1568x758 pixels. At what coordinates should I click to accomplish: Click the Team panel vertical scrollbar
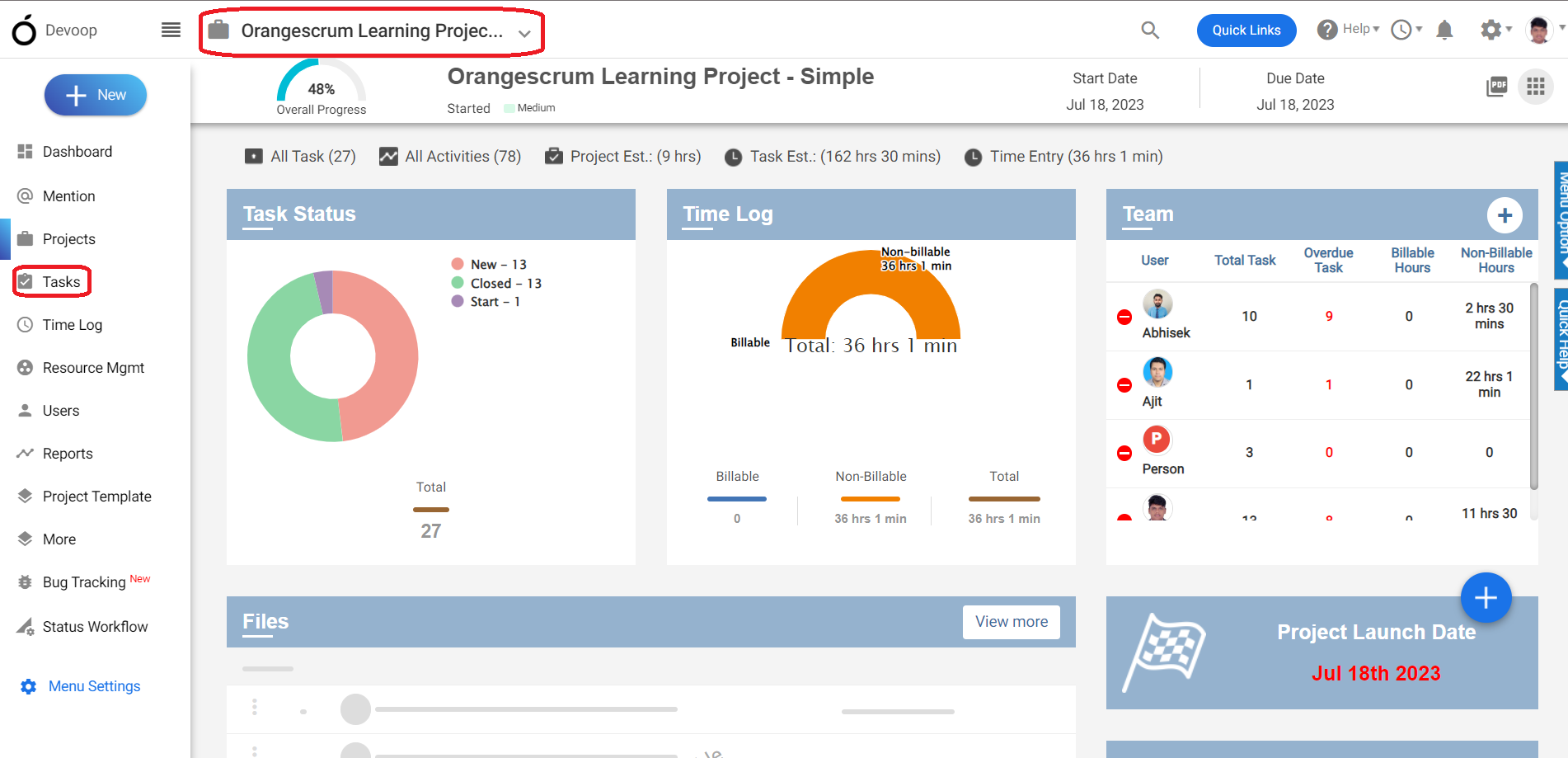click(x=1533, y=388)
